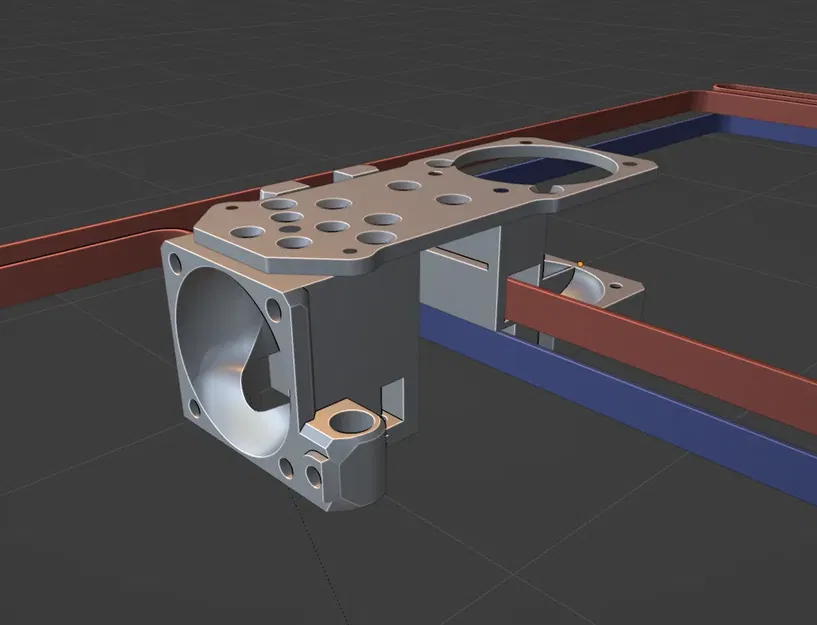The width and height of the screenshot is (817, 625).
Task: Click the small hole beside the motor cutout
Action: pyautogui.click(x=500, y=188)
